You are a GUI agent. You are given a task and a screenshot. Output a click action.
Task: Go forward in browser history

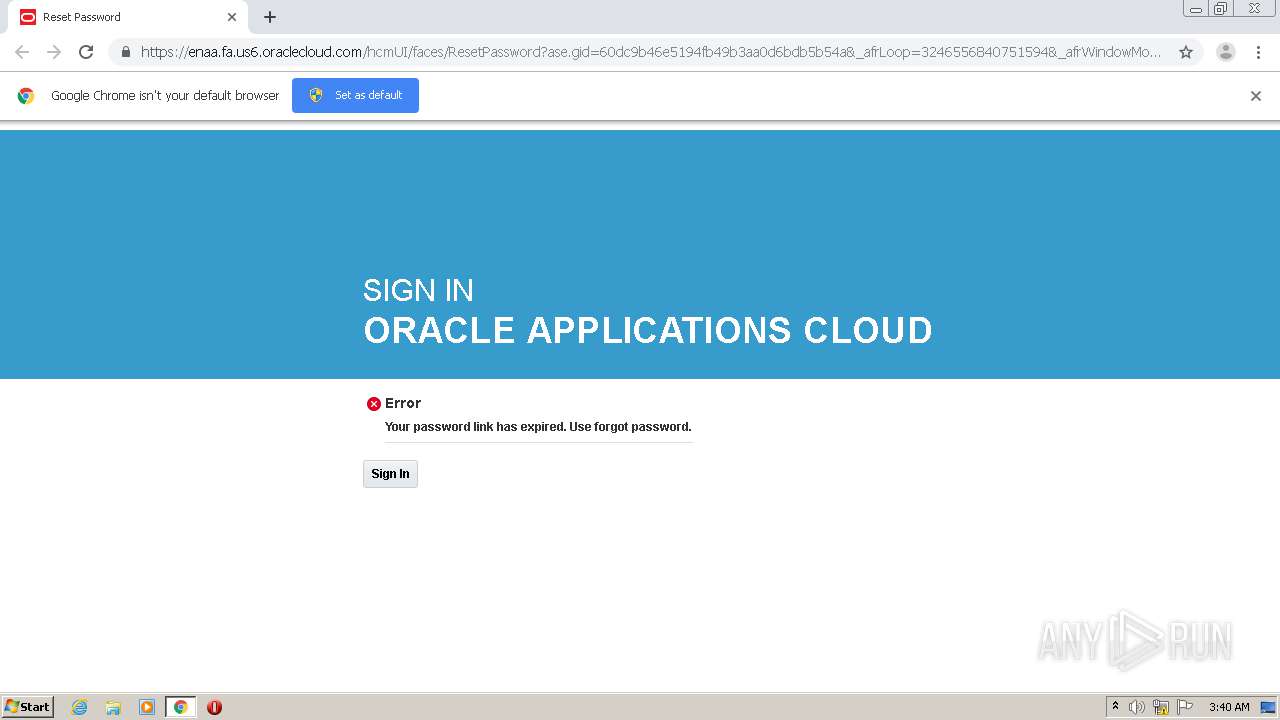point(54,52)
